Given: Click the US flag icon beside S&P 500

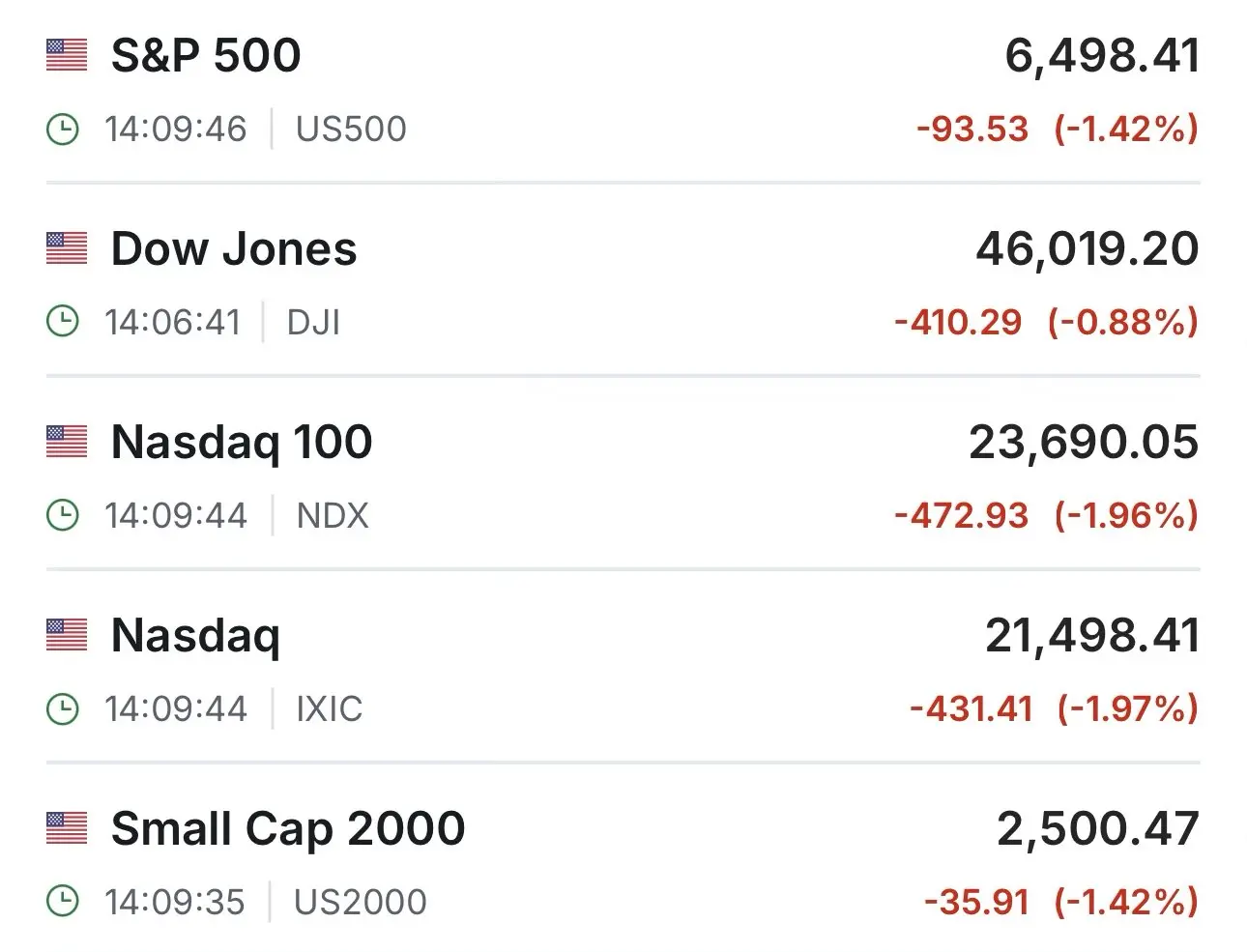Looking at the screenshot, I should click(67, 55).
